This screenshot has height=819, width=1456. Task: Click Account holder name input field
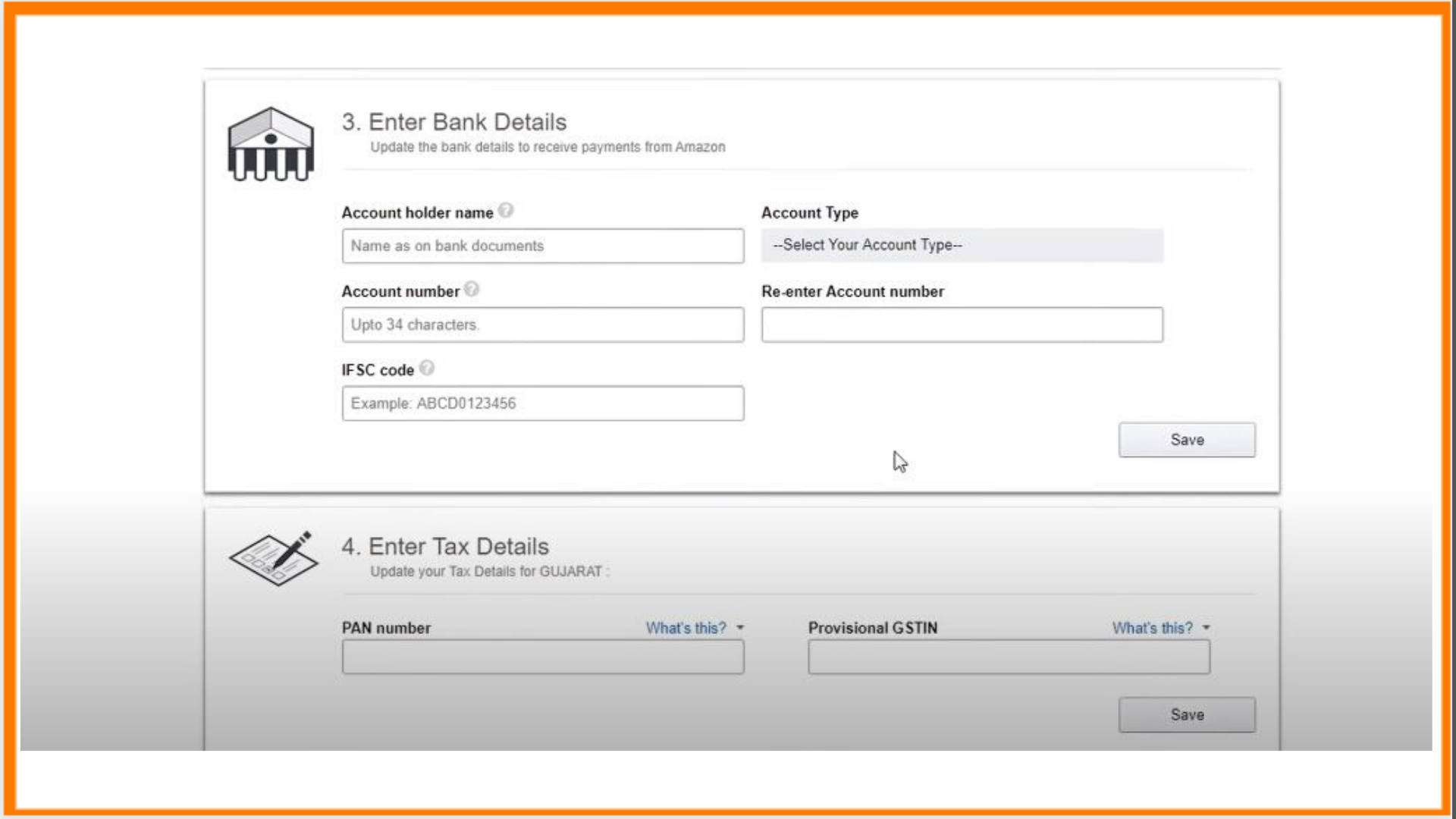pos(543,245)
